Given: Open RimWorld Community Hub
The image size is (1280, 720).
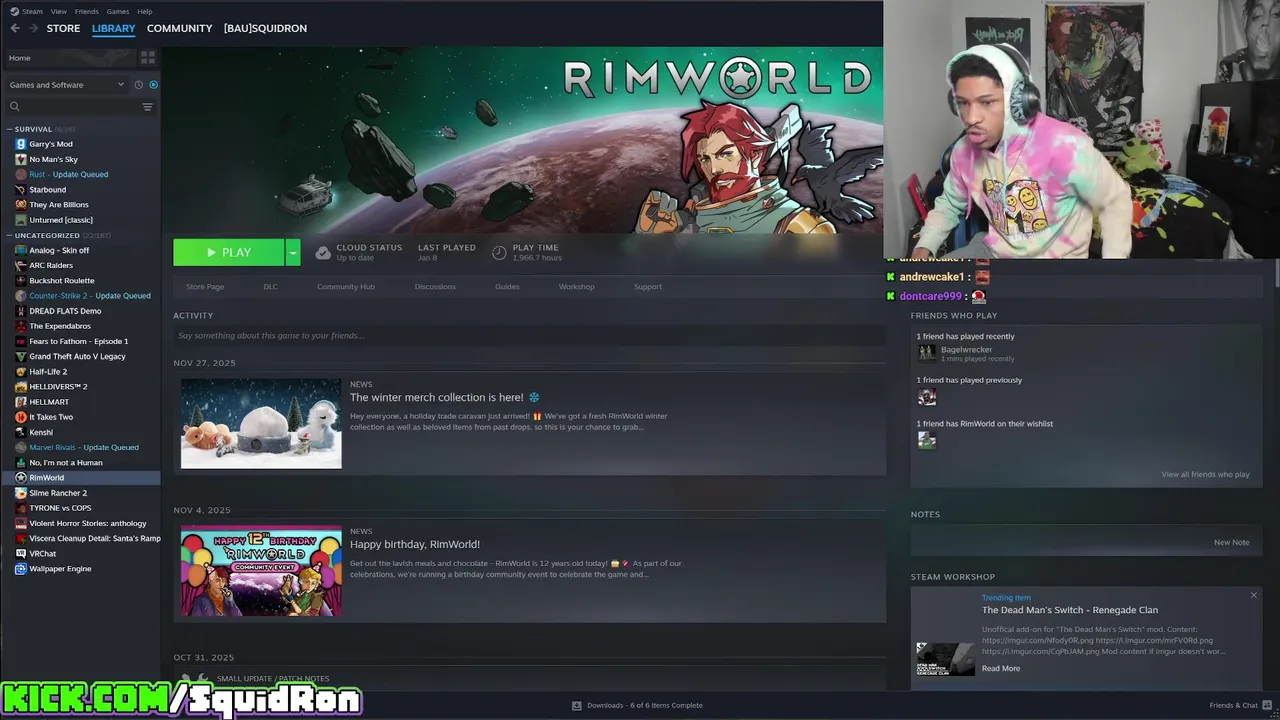Looking at the screenshot, I should tap(346, 287).
